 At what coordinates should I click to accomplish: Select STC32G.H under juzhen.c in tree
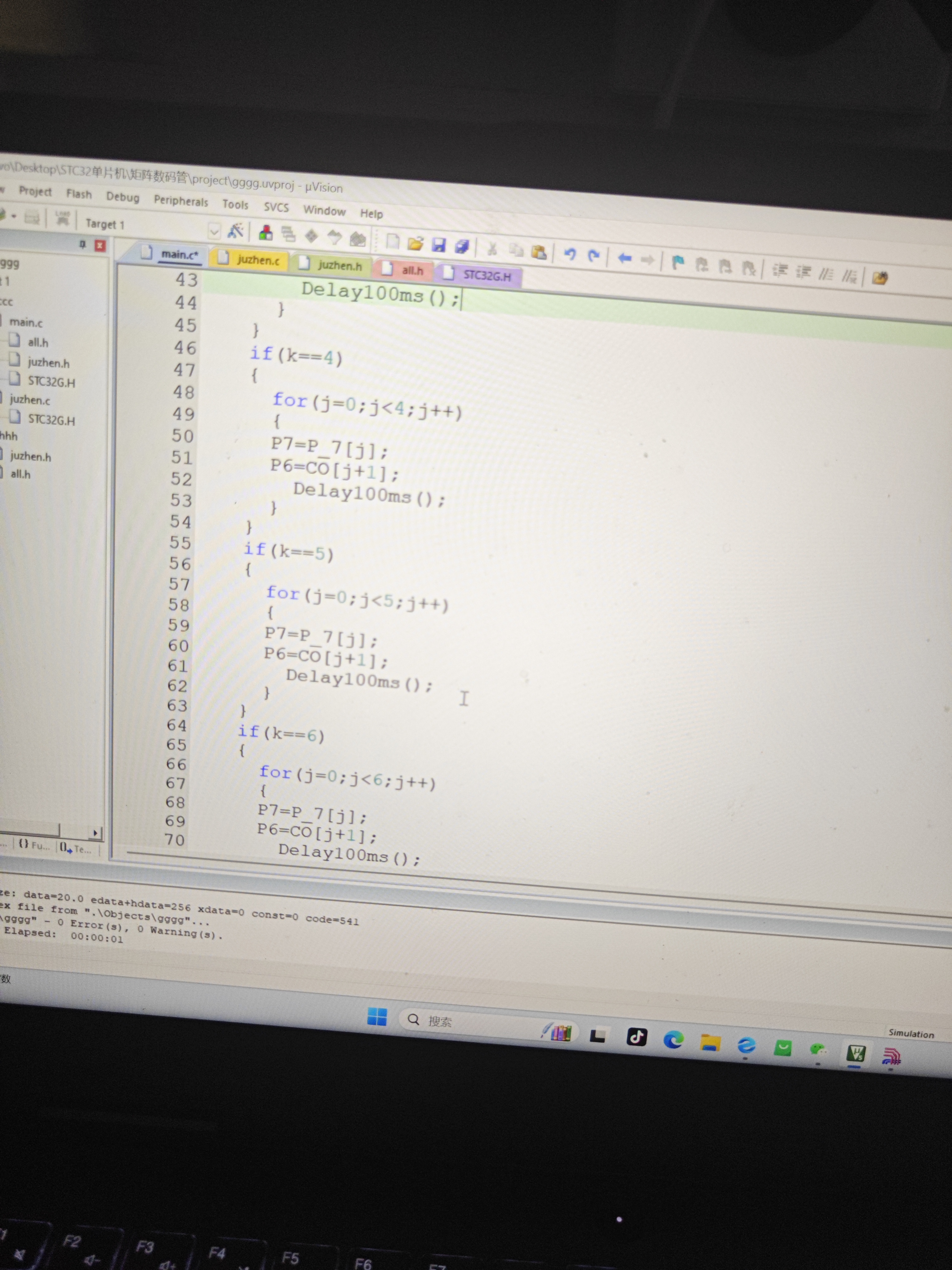(x=52, y=420)
